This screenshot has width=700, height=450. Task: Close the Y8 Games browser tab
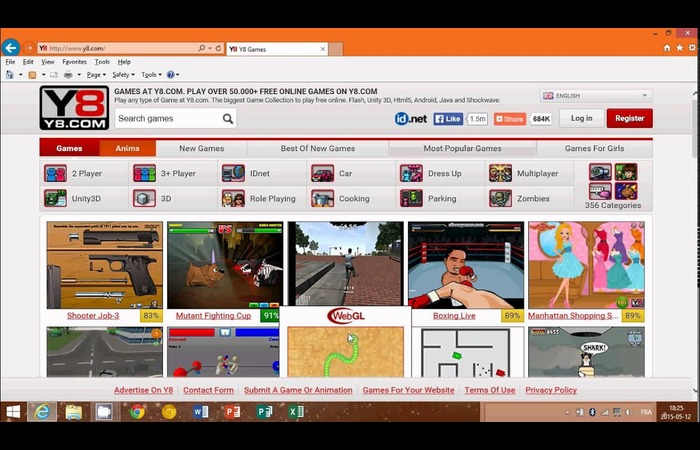322,49
